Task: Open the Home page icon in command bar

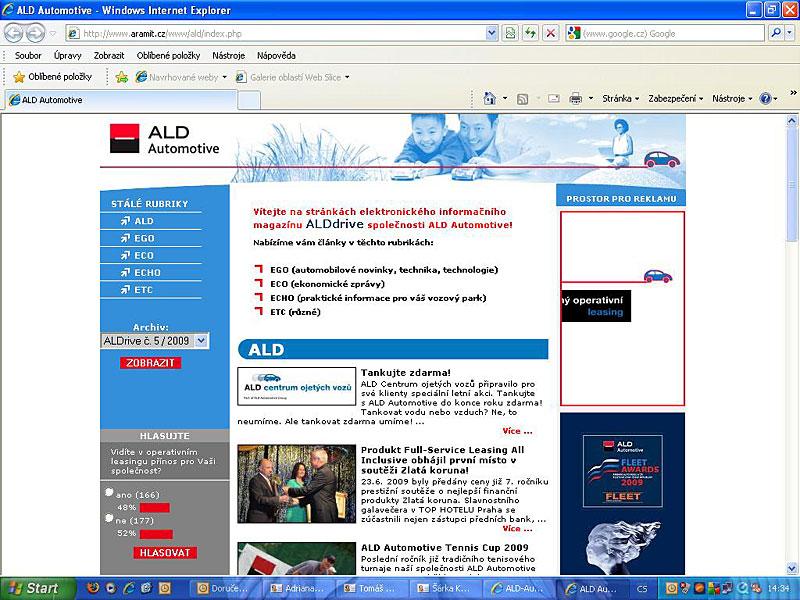Action: [489, 98]
